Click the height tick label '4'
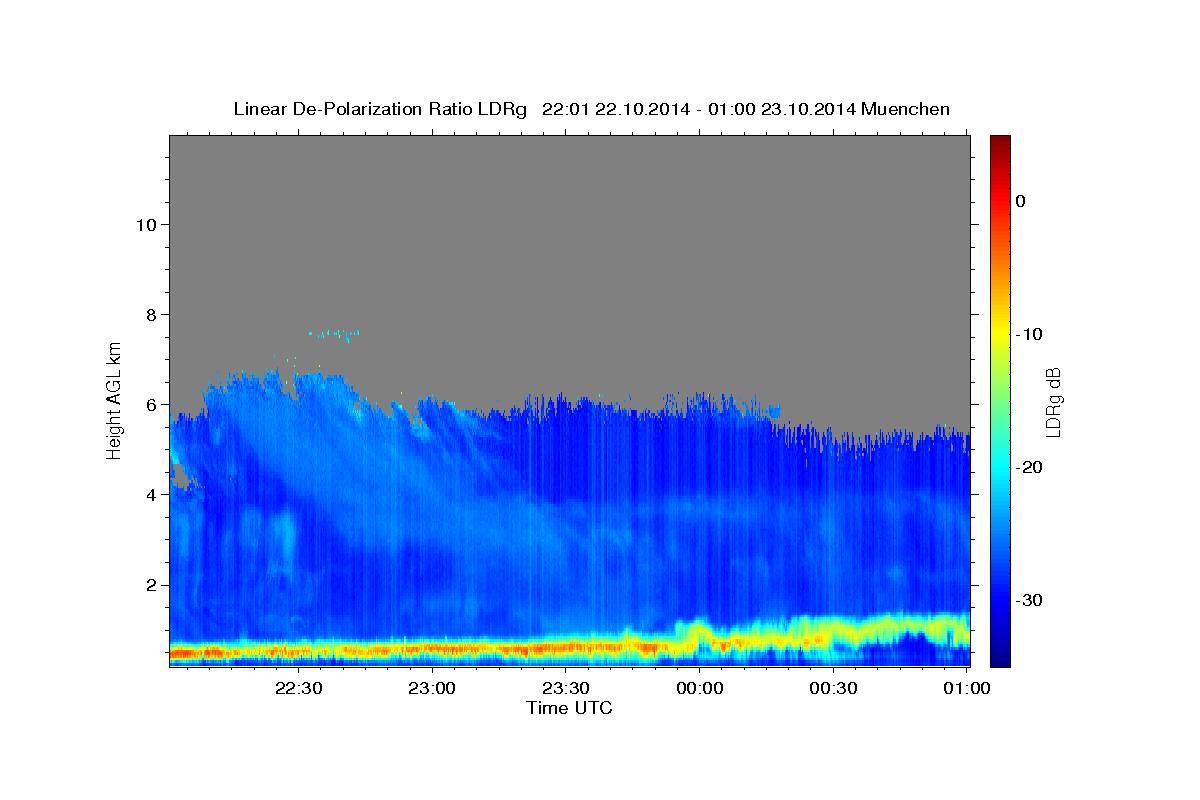The image size is (1200, 800). 150,494
